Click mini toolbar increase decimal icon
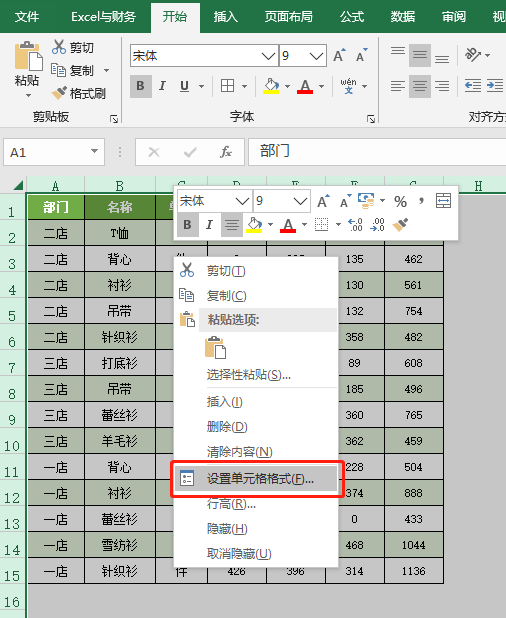 tap(355, 225)
